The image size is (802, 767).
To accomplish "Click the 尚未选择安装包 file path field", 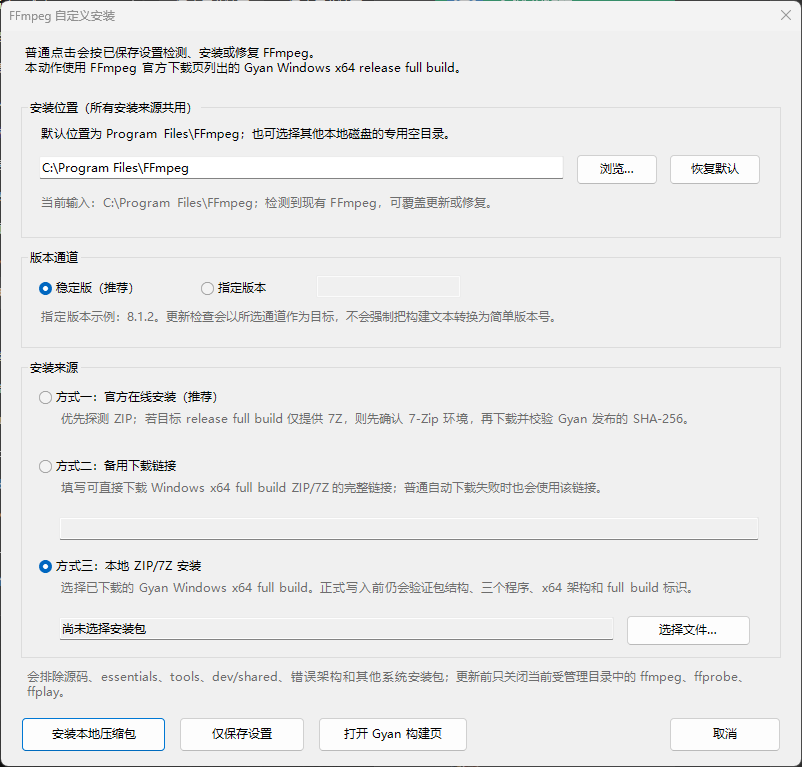I will (x=337, y=629).
